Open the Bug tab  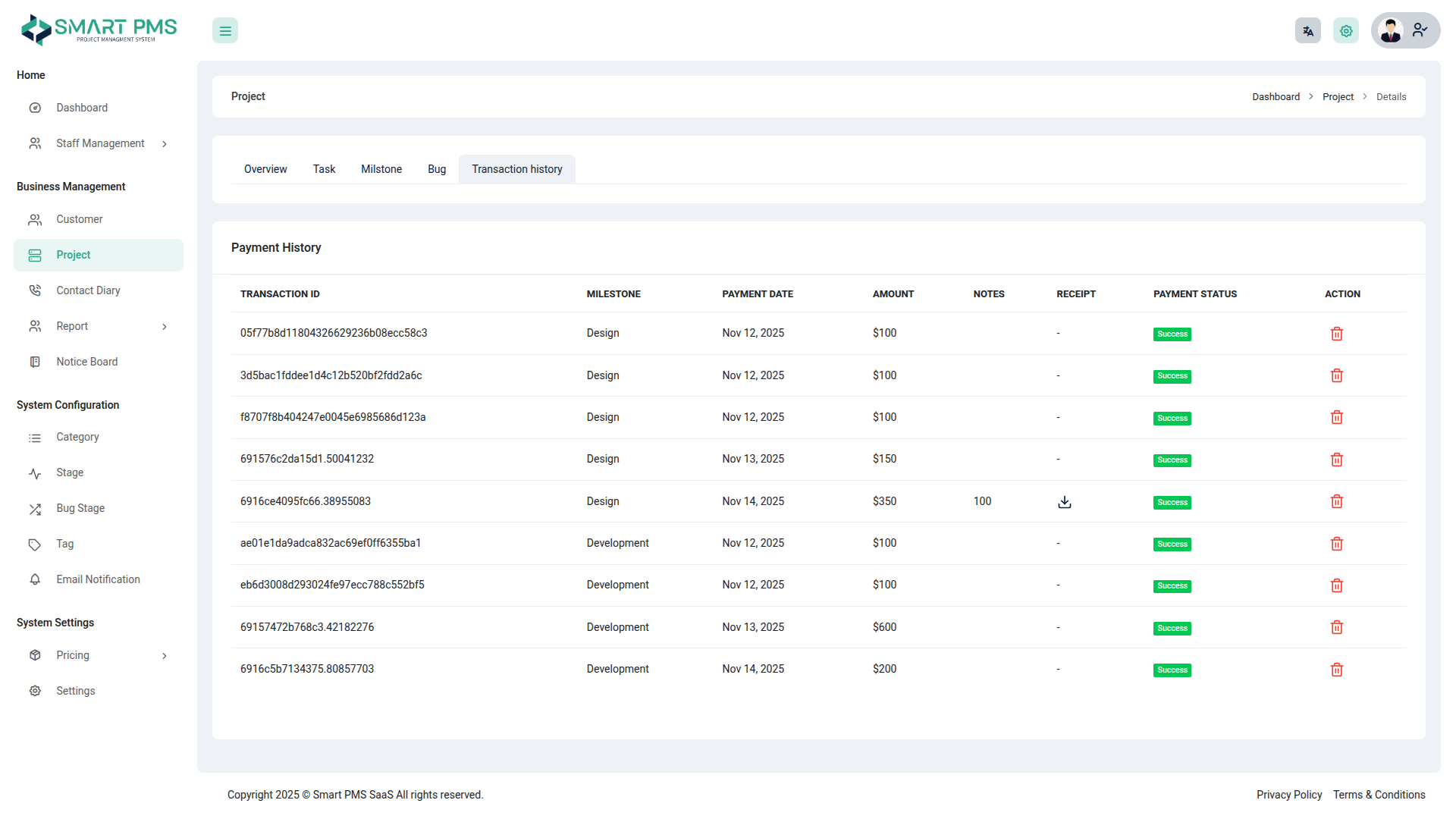(437, 169)
